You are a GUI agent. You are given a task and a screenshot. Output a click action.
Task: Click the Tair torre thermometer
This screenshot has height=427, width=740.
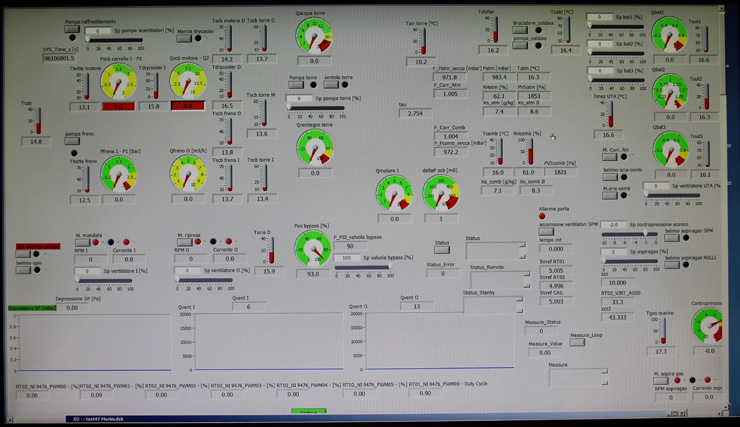[x=421, y=41]
